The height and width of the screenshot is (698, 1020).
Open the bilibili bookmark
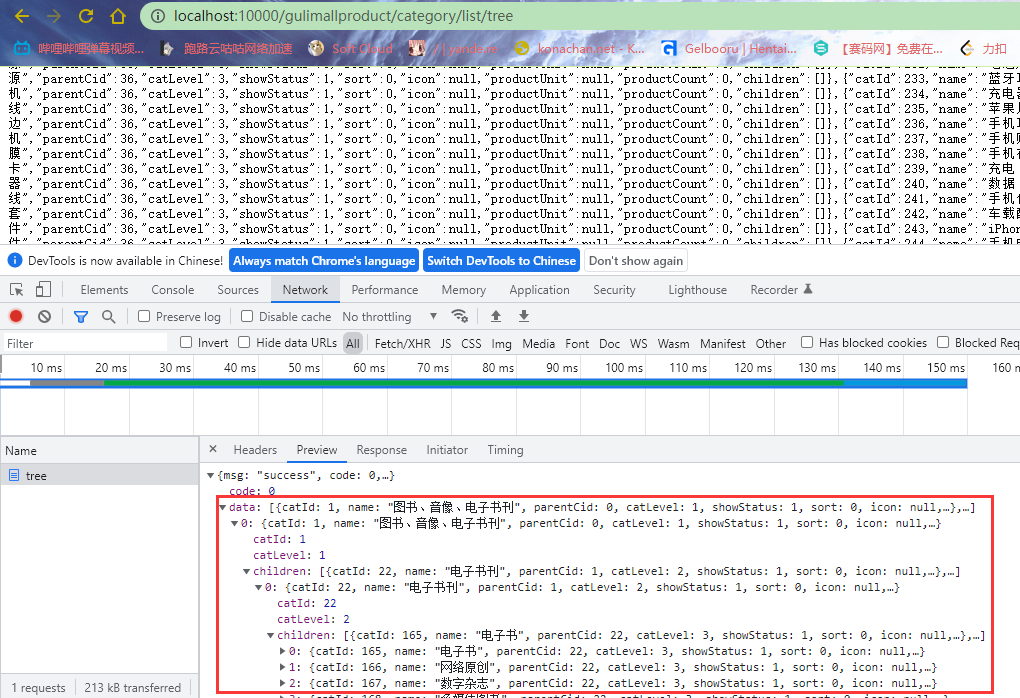tap(79, 48)
